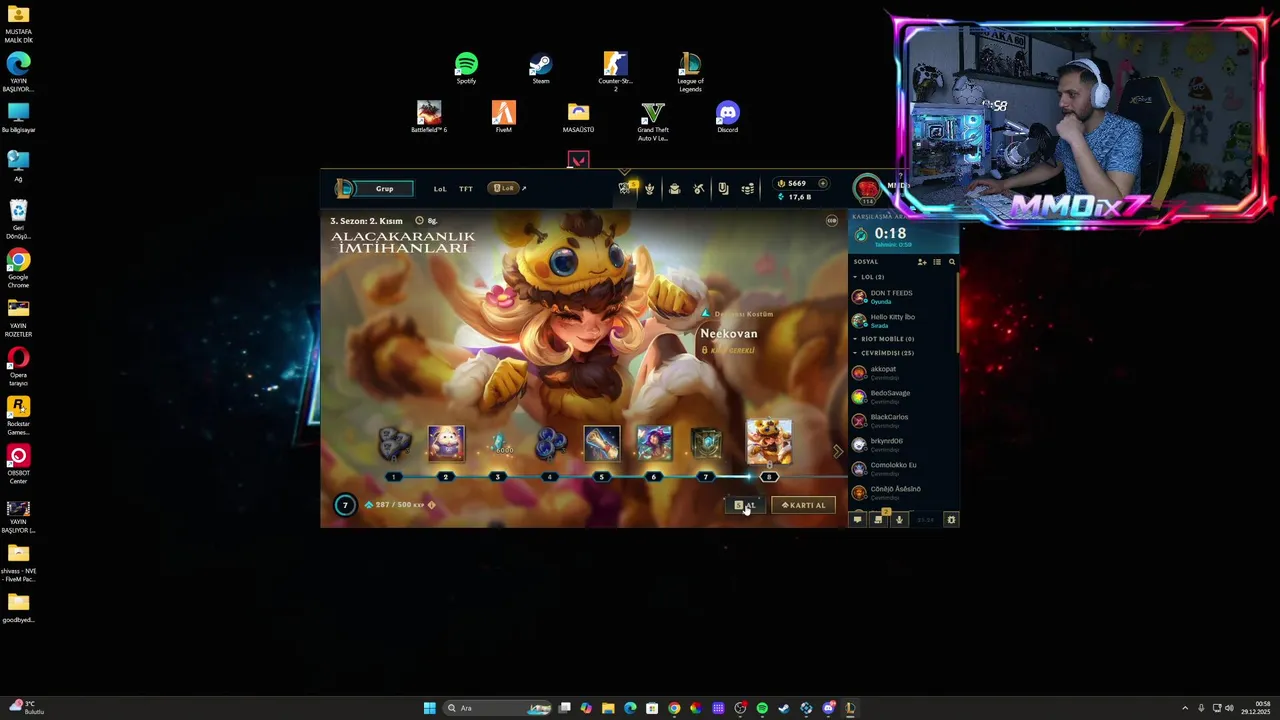This screenshot has width=1280, height=720.
Task: Select the goodbyedpi folder icon
Action: pyautogui.click(x=18, y=608)
